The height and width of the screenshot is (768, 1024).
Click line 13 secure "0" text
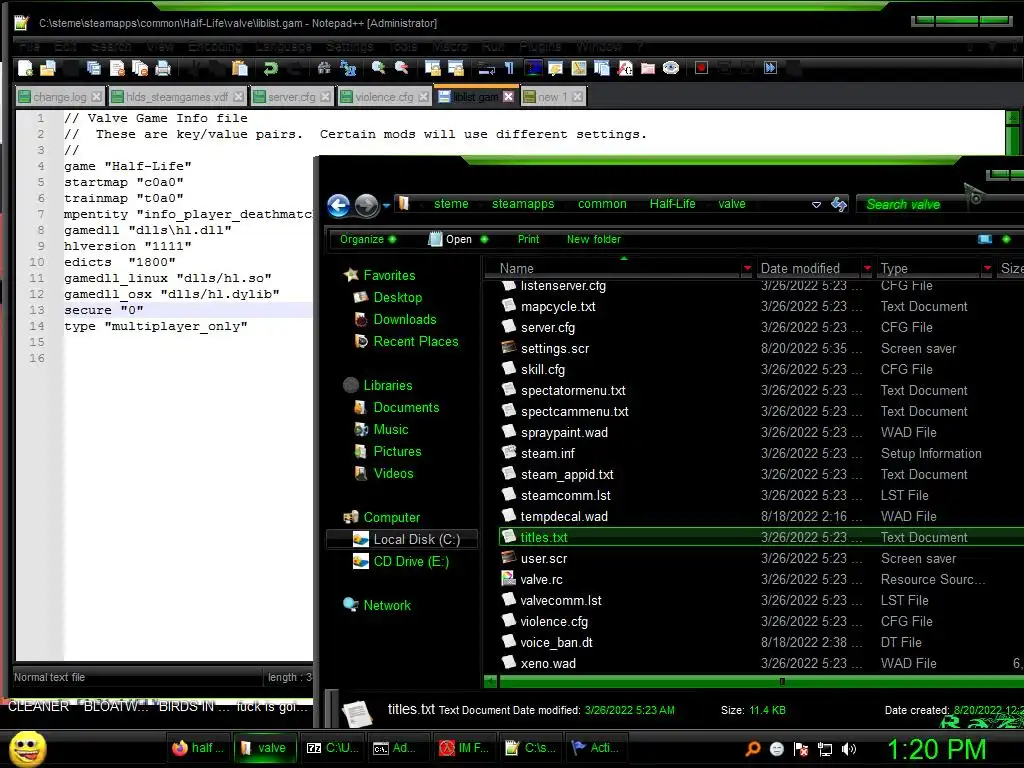(104, 310)
